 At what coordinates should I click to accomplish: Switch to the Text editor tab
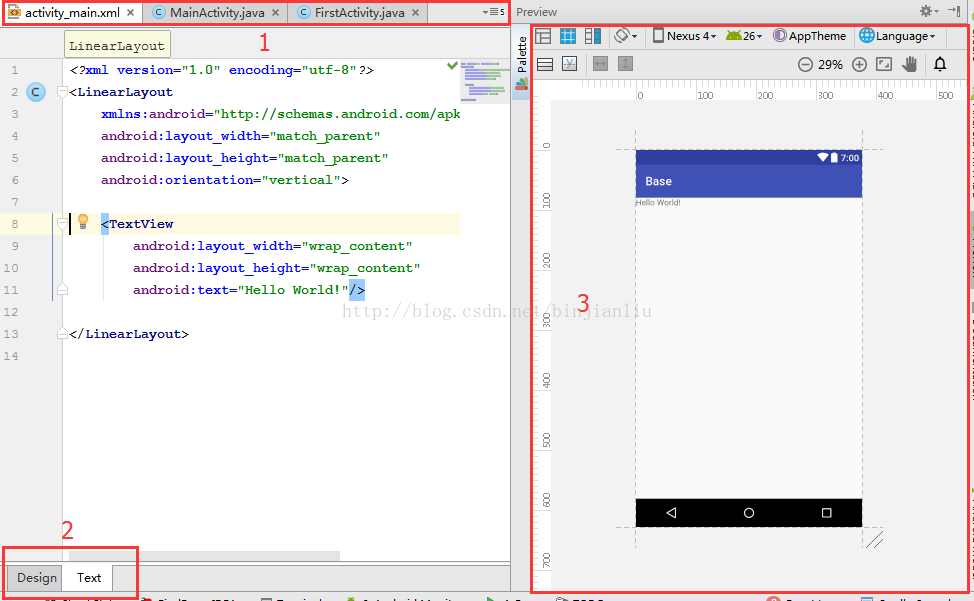click(89, 577)
